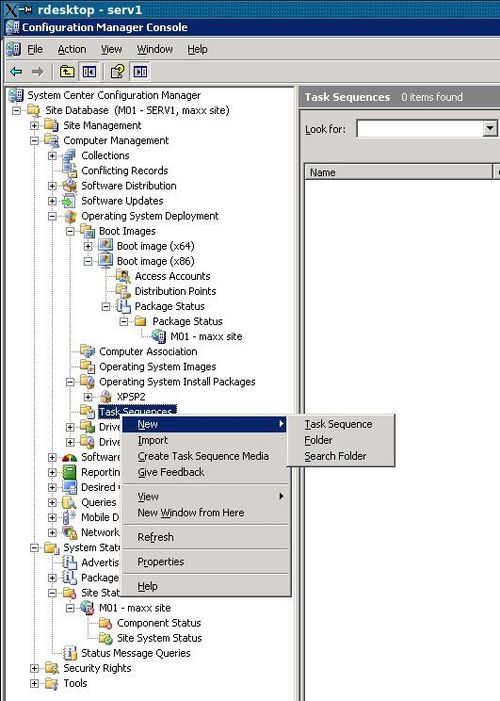The height and width of the screenshot is (701, 500).
Task: Select the Component Status folder icon
Action: tap(105, 623)
